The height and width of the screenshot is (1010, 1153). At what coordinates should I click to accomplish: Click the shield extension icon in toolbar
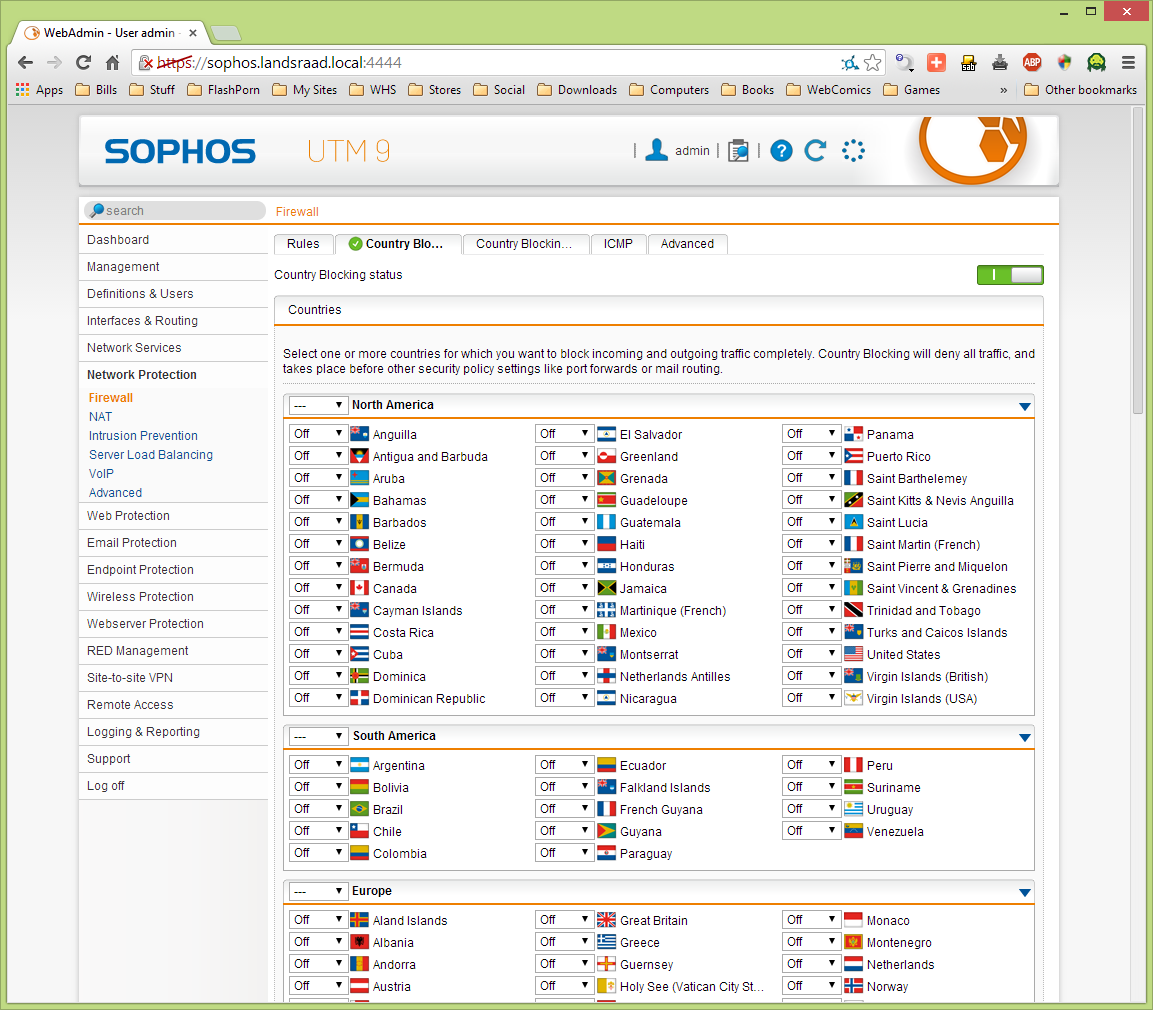[1064, 62]
